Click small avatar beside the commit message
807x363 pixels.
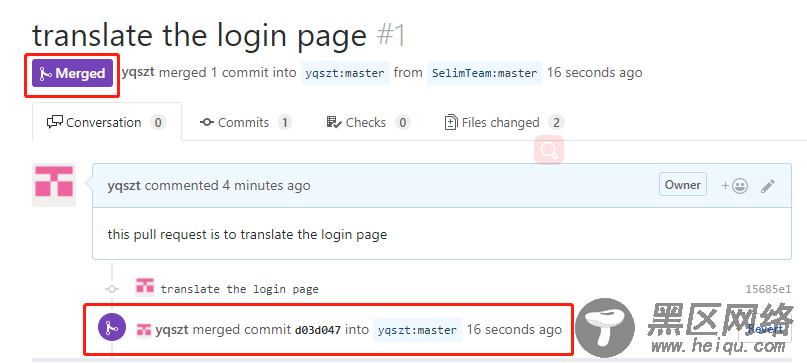point(145,287)
